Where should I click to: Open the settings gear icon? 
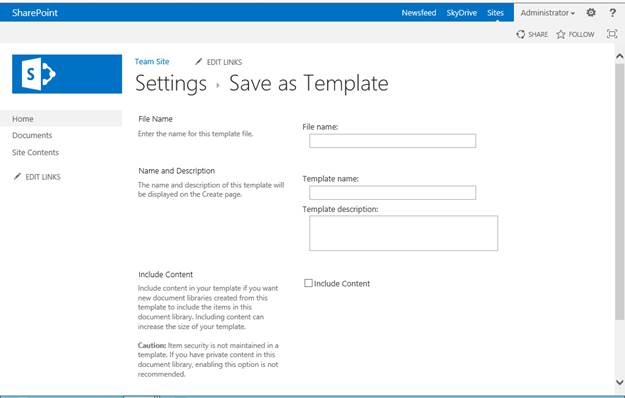click(x=591, y=13)
